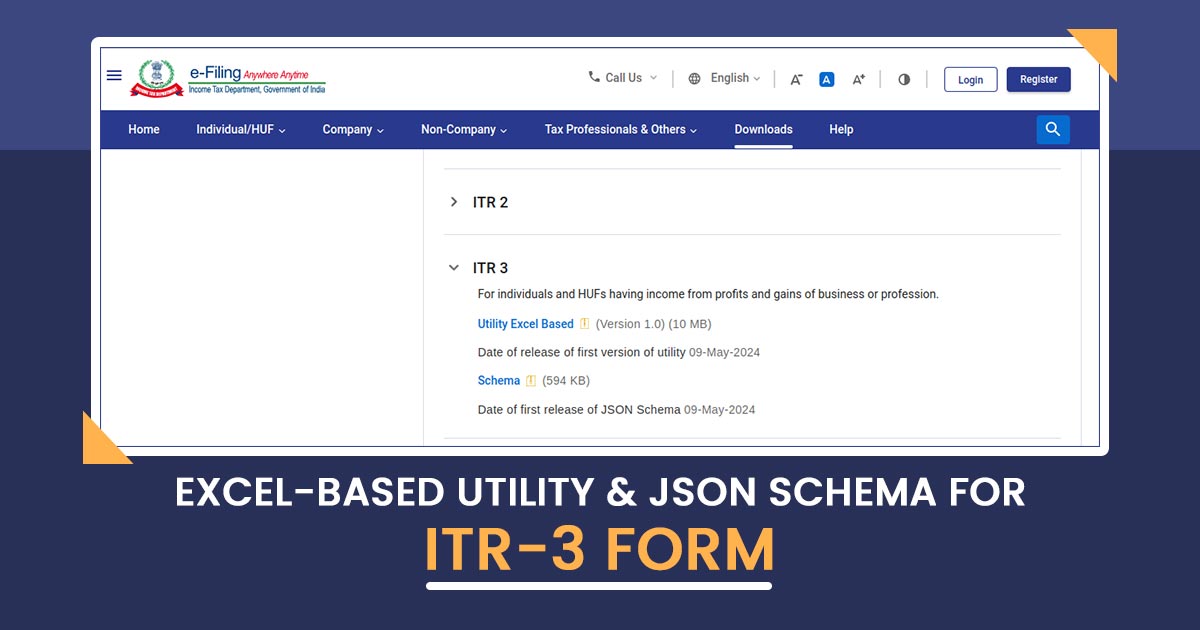Select Home in the navigation bar

(x=143, y=129)
